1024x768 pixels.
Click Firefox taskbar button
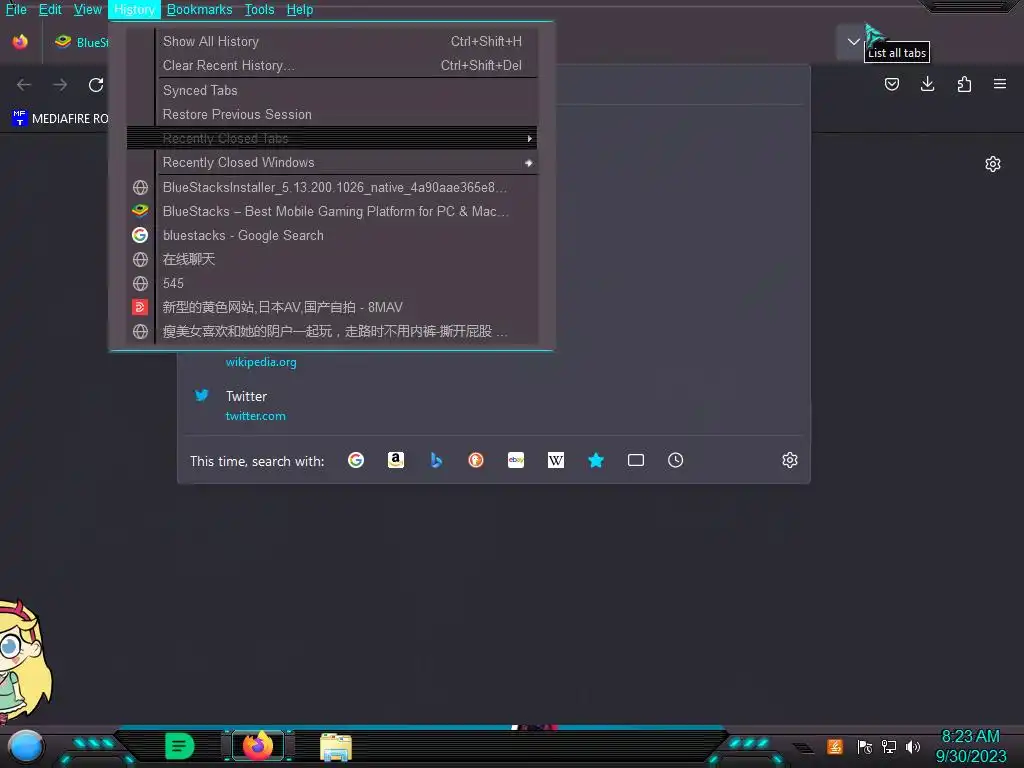click(x=258, y=746)
